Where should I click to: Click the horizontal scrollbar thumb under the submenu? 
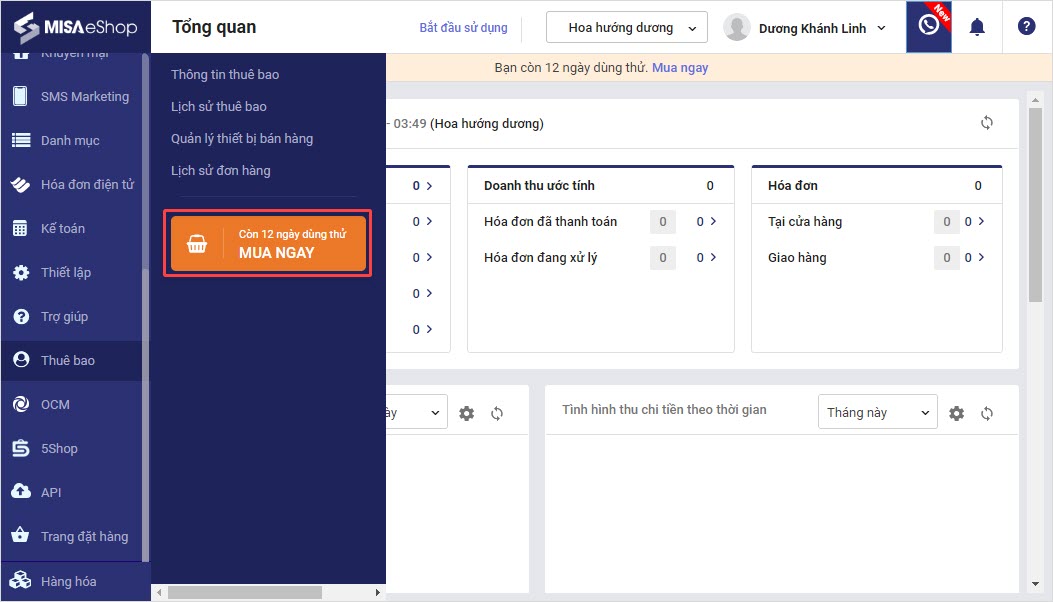244,593
